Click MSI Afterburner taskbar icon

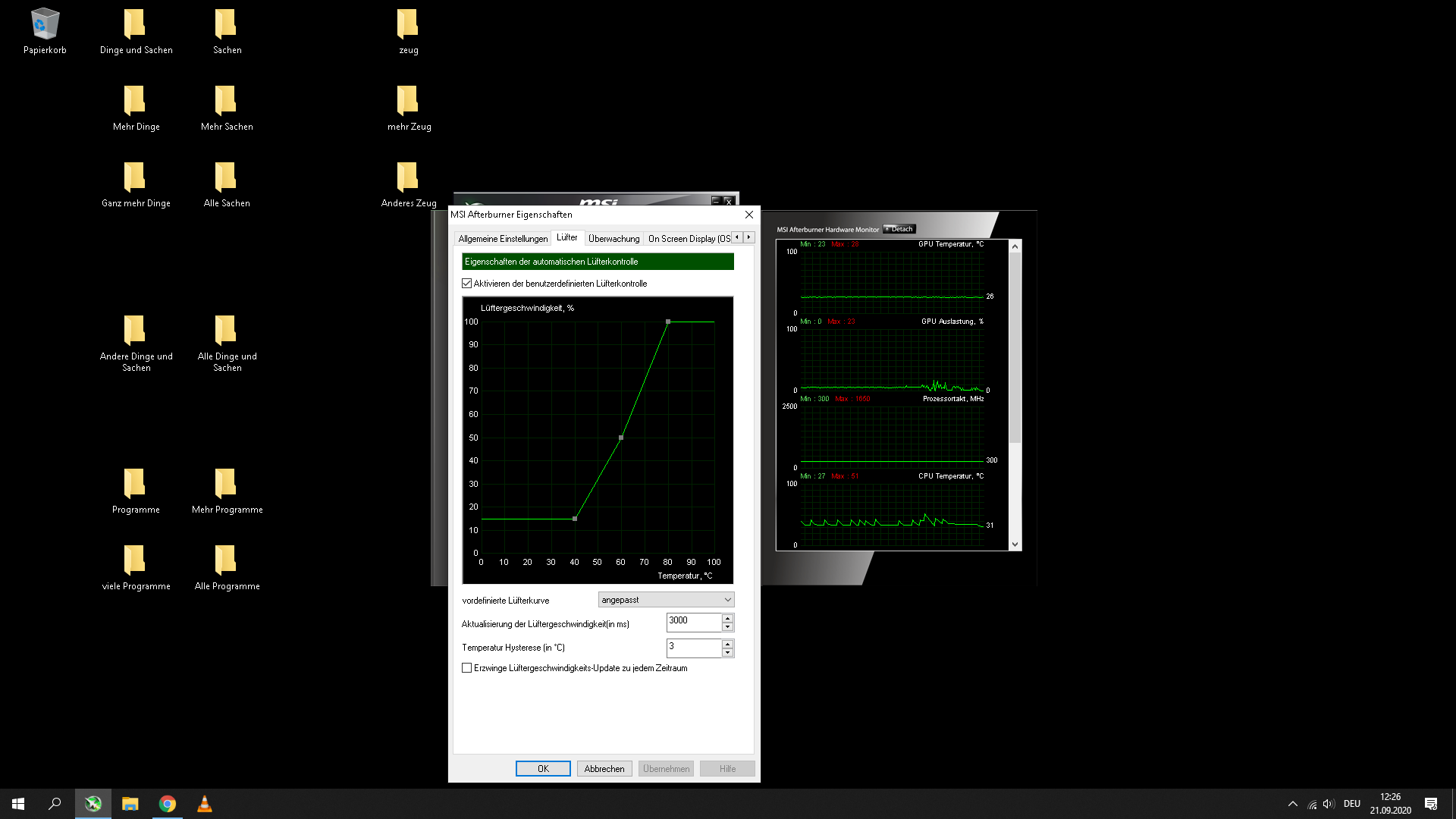coord(93,804)
